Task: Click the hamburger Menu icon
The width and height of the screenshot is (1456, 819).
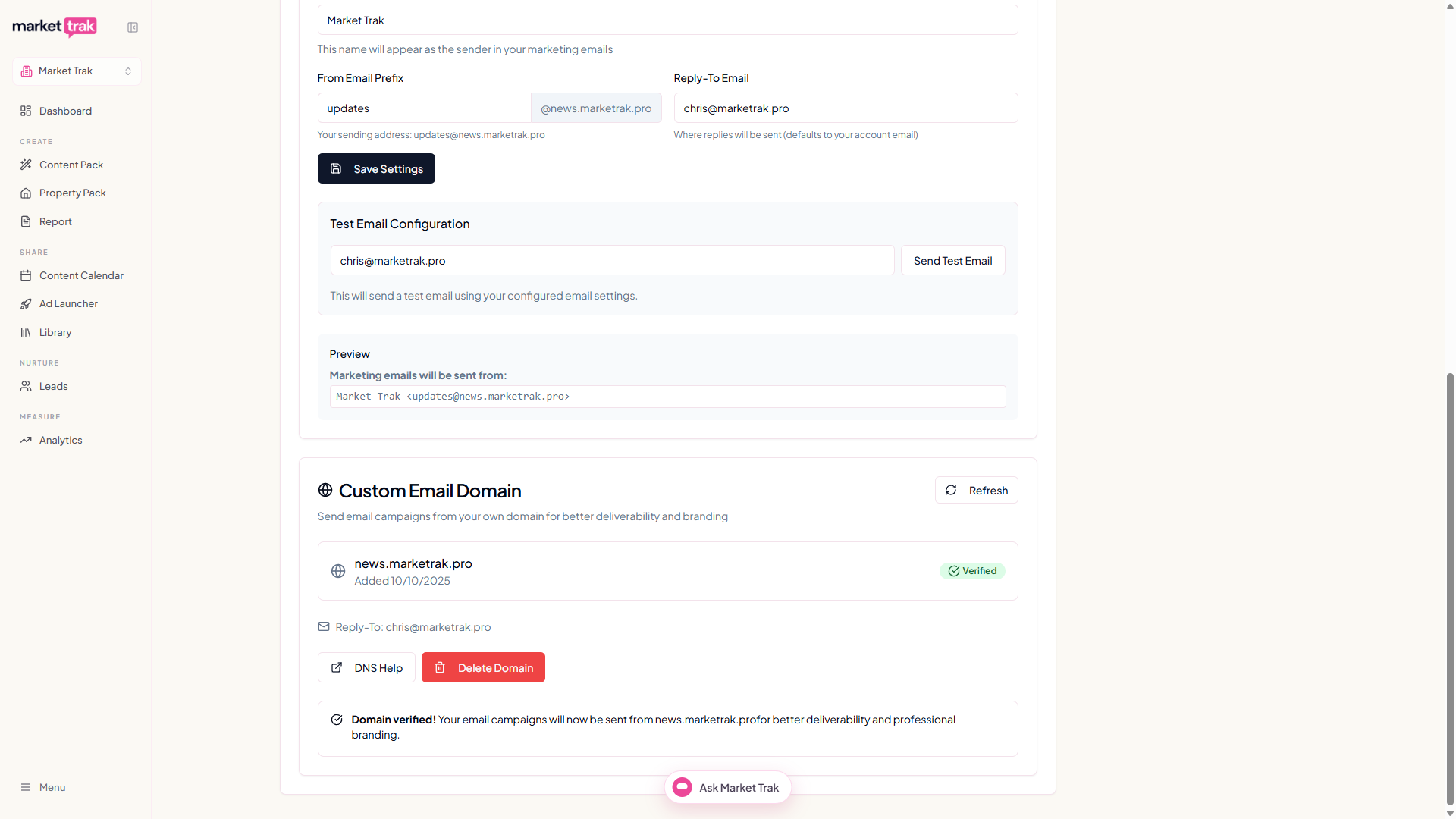Action: 26,787
